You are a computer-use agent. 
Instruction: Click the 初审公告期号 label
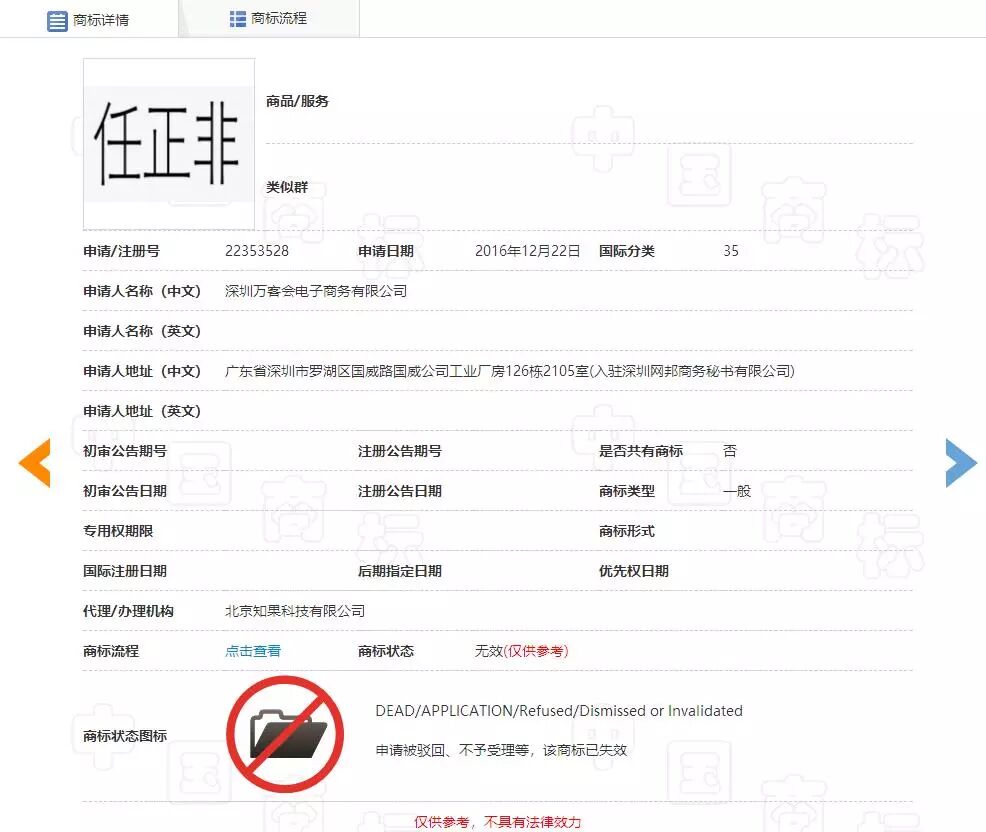(125, 451)
